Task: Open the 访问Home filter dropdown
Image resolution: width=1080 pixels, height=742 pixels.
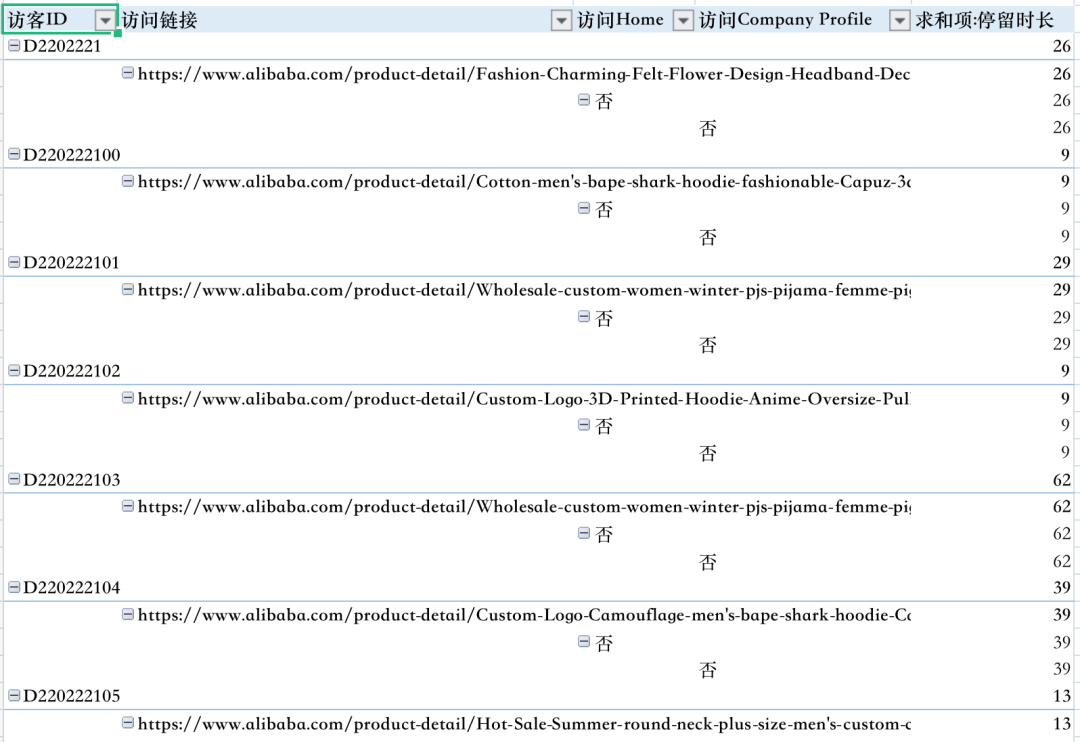Action: coord(683,21)
